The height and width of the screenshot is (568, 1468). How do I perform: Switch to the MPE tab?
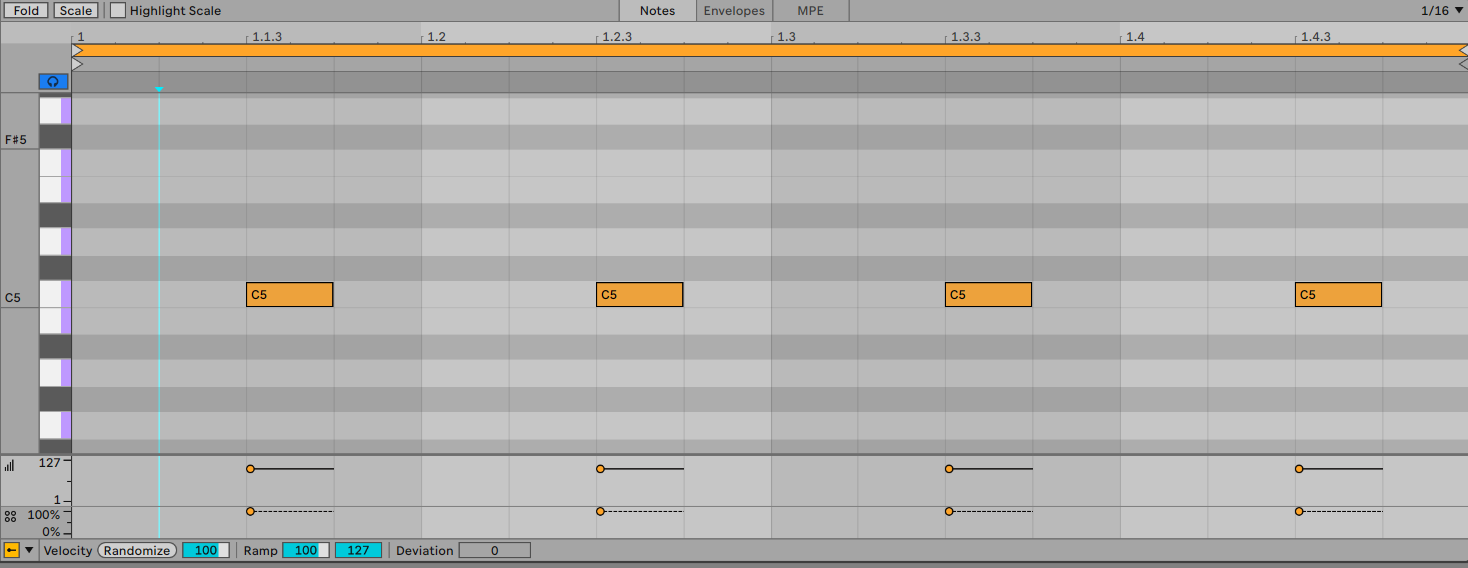click(x=811, y=11)
